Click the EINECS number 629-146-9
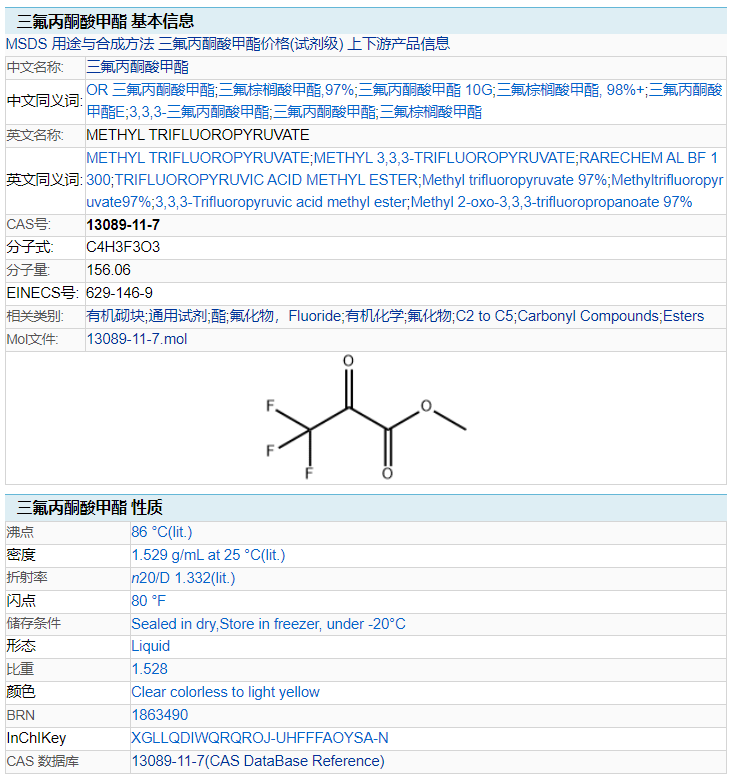The width and height of the screenshot is (734, 782). click(120, 293)
